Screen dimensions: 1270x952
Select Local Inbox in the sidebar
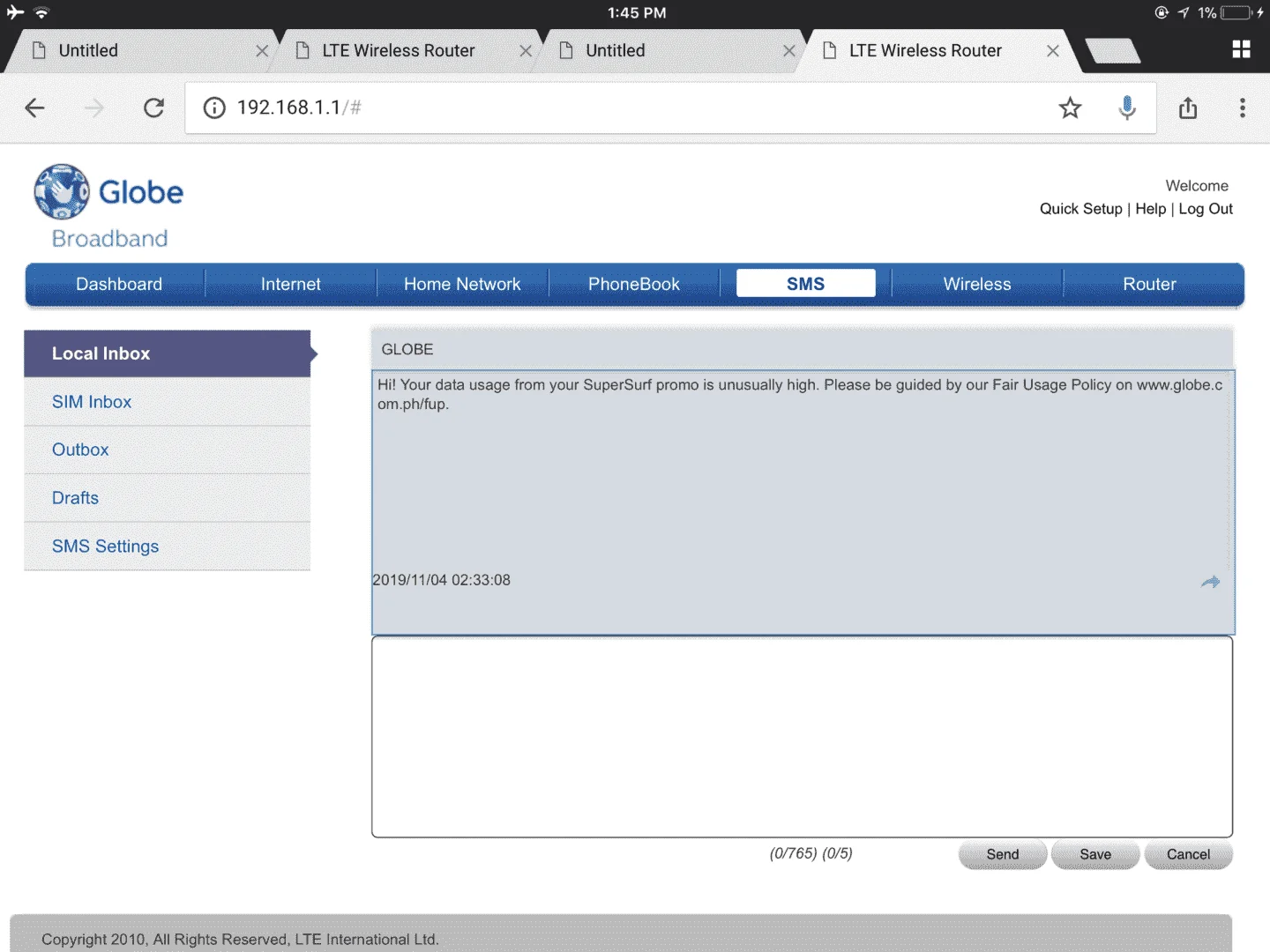click(168, 353)
